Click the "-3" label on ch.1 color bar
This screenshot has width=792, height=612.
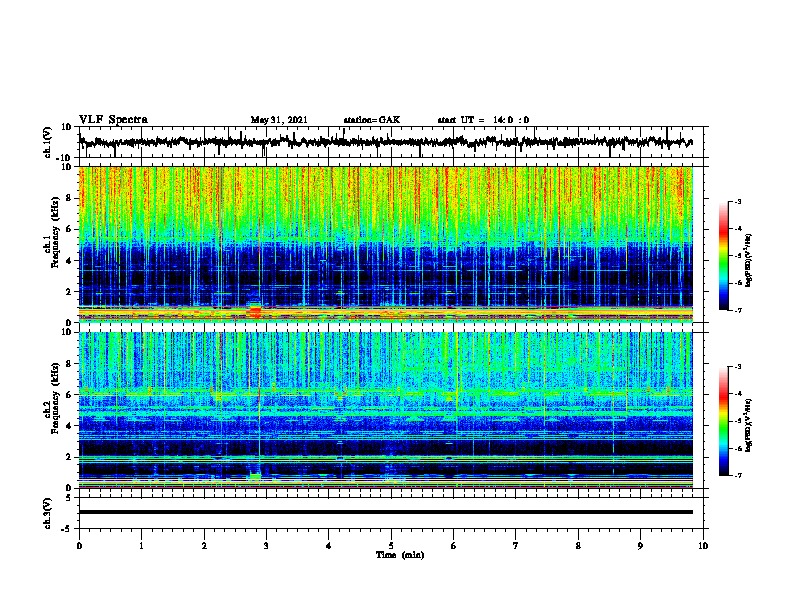coord(738,201)
